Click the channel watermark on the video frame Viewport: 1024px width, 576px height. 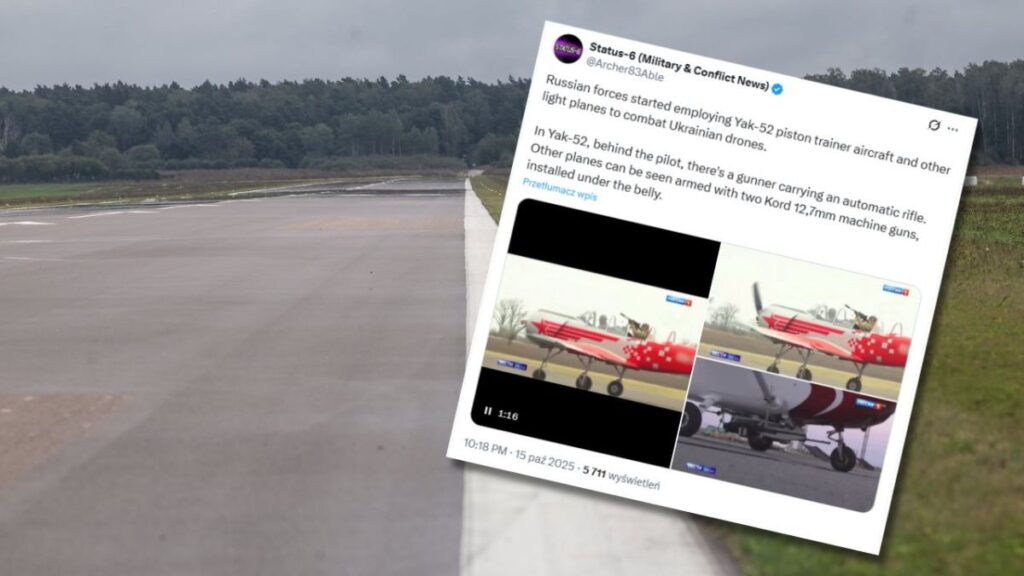[679, 300]
